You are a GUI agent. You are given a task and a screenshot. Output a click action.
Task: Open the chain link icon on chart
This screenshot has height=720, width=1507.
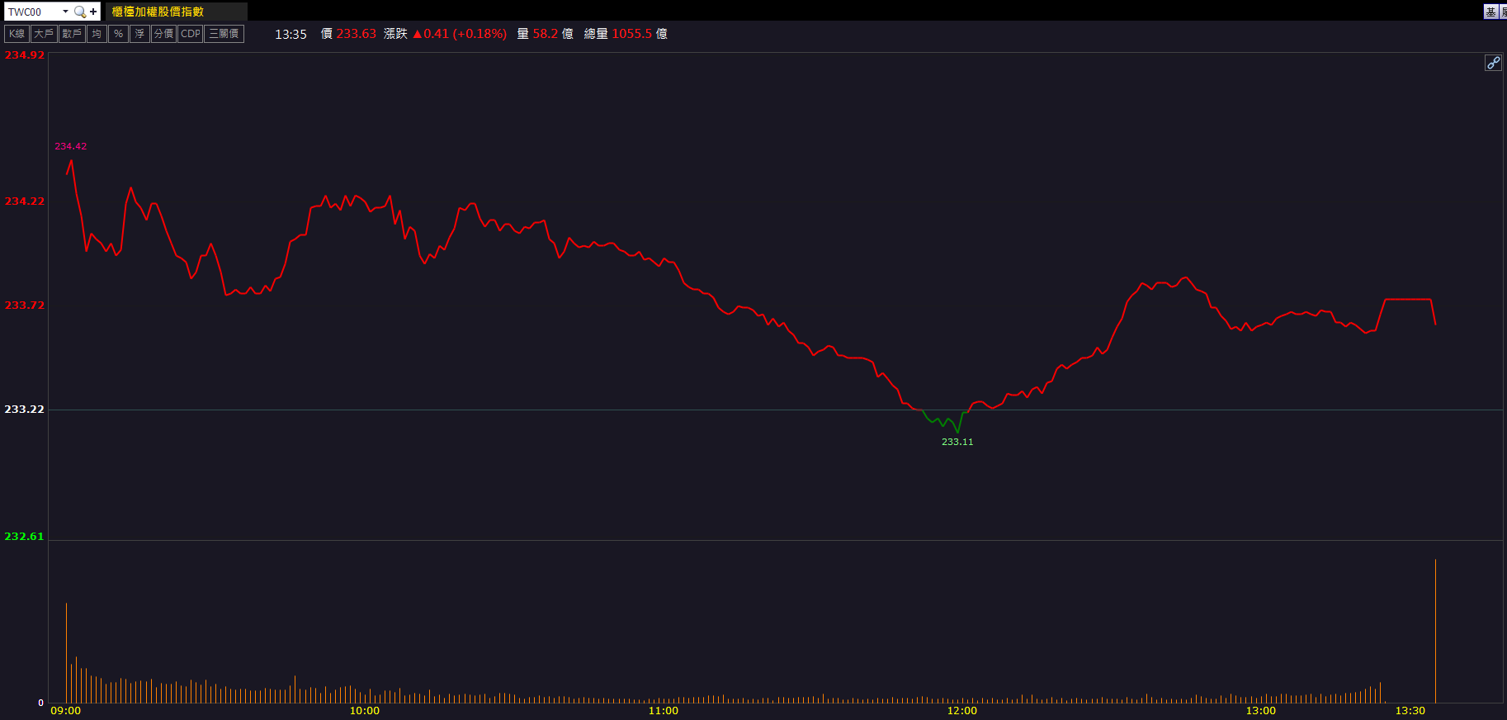pos(1493,63)
